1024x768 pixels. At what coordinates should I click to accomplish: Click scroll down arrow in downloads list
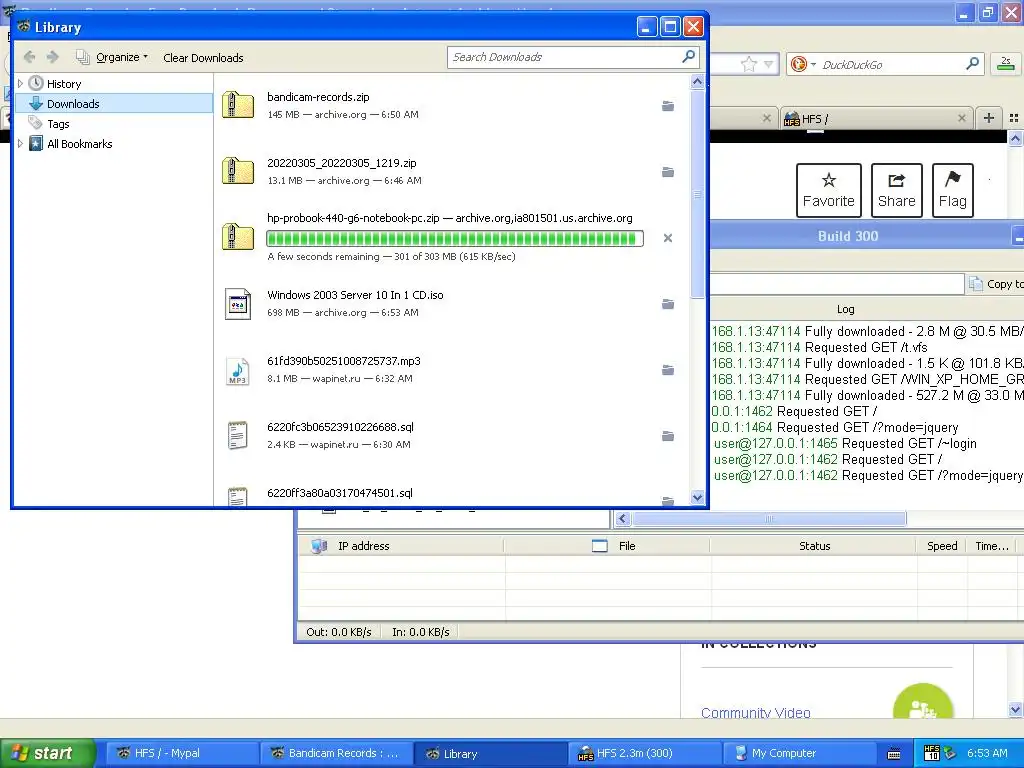tap(697, 498)
